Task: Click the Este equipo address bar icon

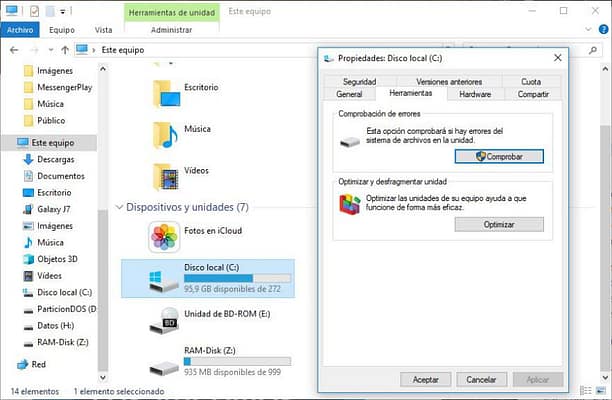Action: coord(82,50)
